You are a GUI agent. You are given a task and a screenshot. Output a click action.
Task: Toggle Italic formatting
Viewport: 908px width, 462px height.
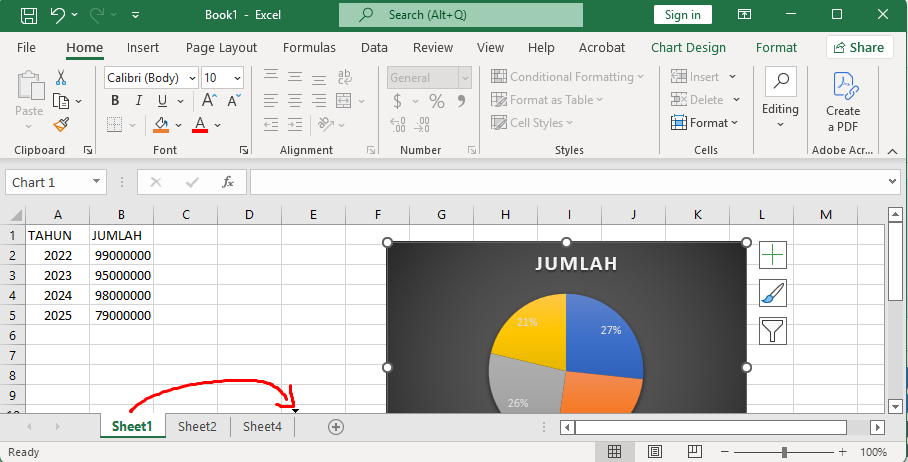(x=139, y=100)
